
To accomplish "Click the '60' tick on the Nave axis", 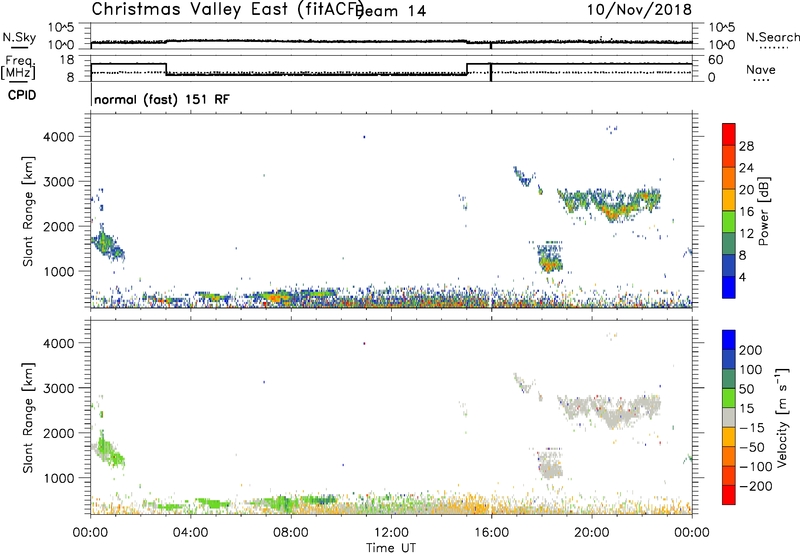I will 716,60.
